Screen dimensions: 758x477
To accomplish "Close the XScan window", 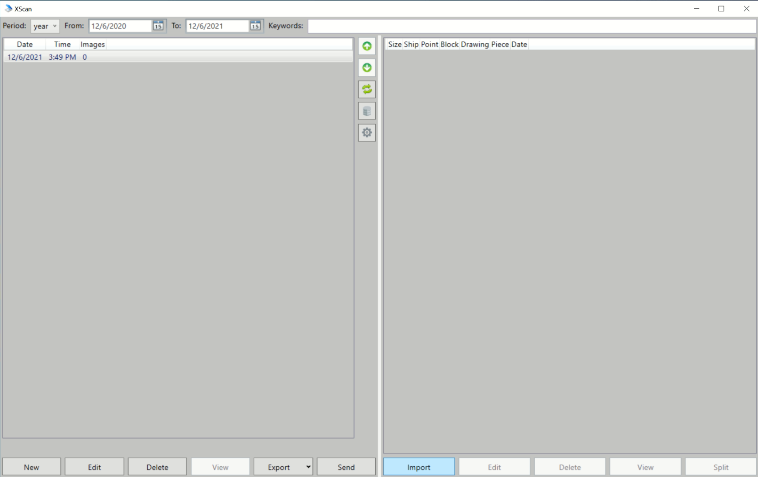I will [746, 8].
